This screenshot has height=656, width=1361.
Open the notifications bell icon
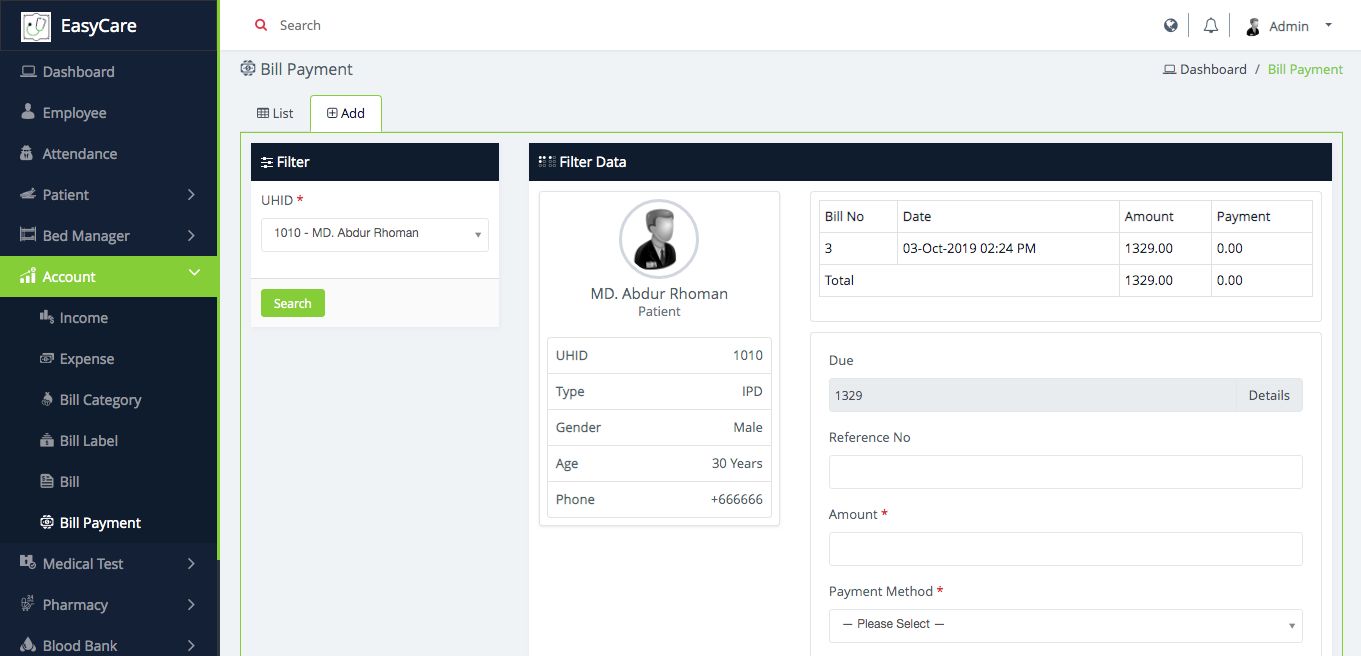point(1211,26)
